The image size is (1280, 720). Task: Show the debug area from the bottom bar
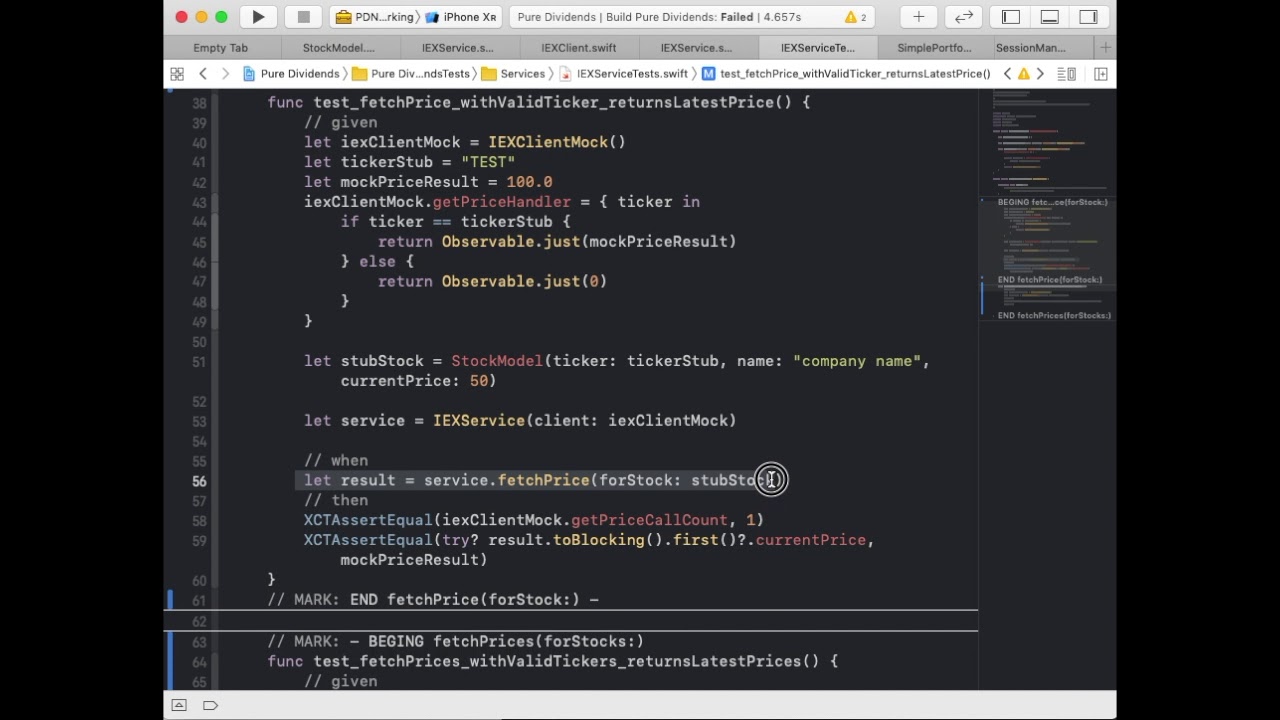[x=179, y=705]
